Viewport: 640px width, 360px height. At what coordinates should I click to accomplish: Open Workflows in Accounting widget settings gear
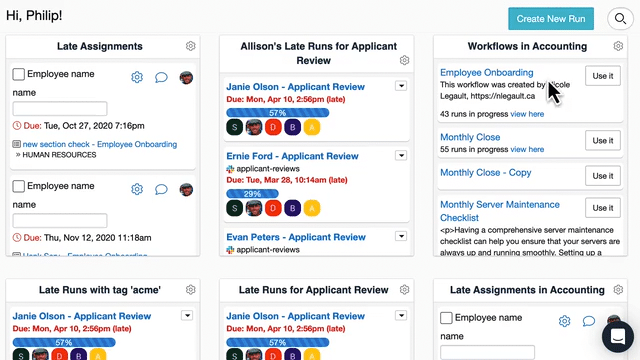618,46
